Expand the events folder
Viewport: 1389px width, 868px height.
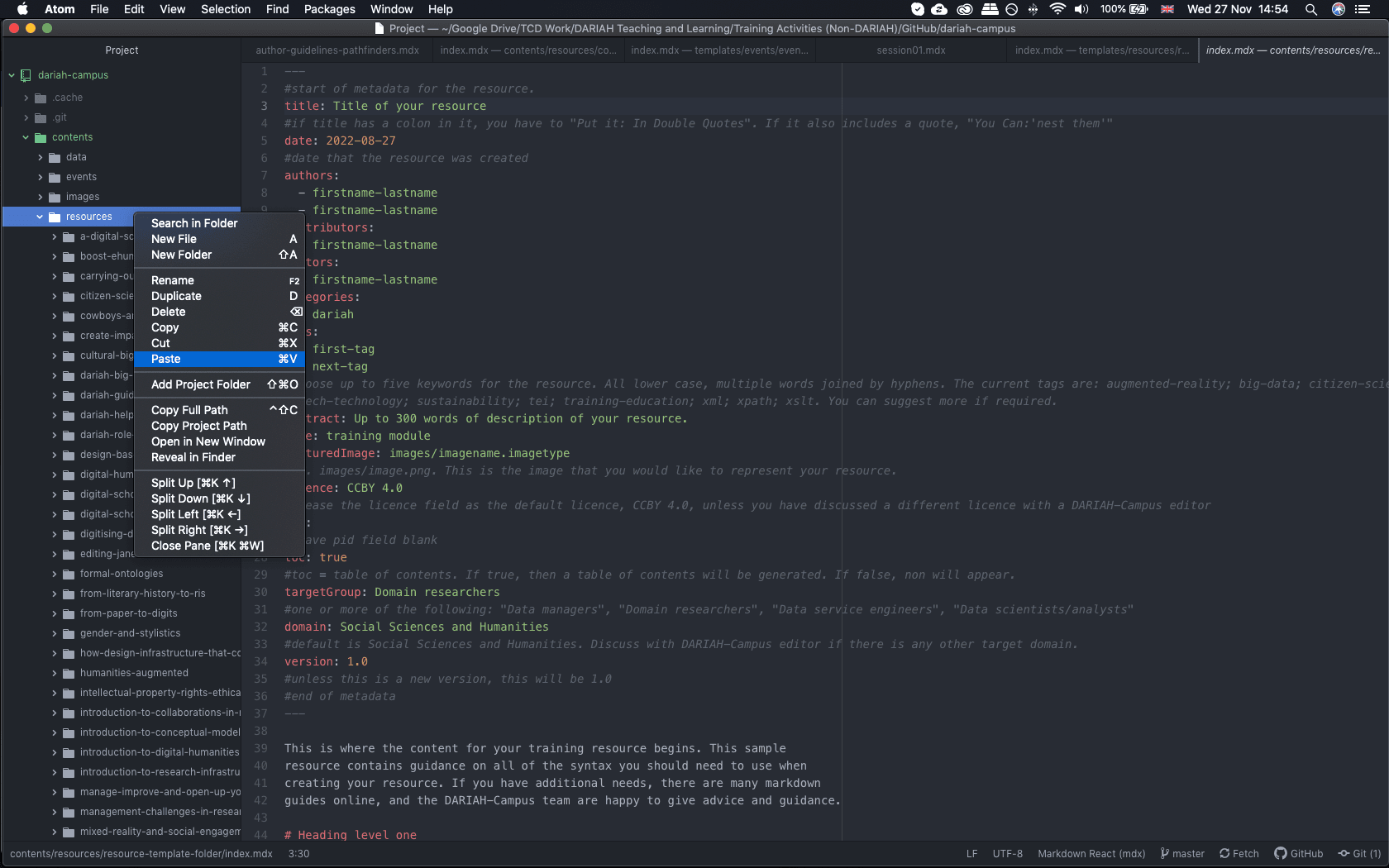pyautogui.click(x=40, y=176)
